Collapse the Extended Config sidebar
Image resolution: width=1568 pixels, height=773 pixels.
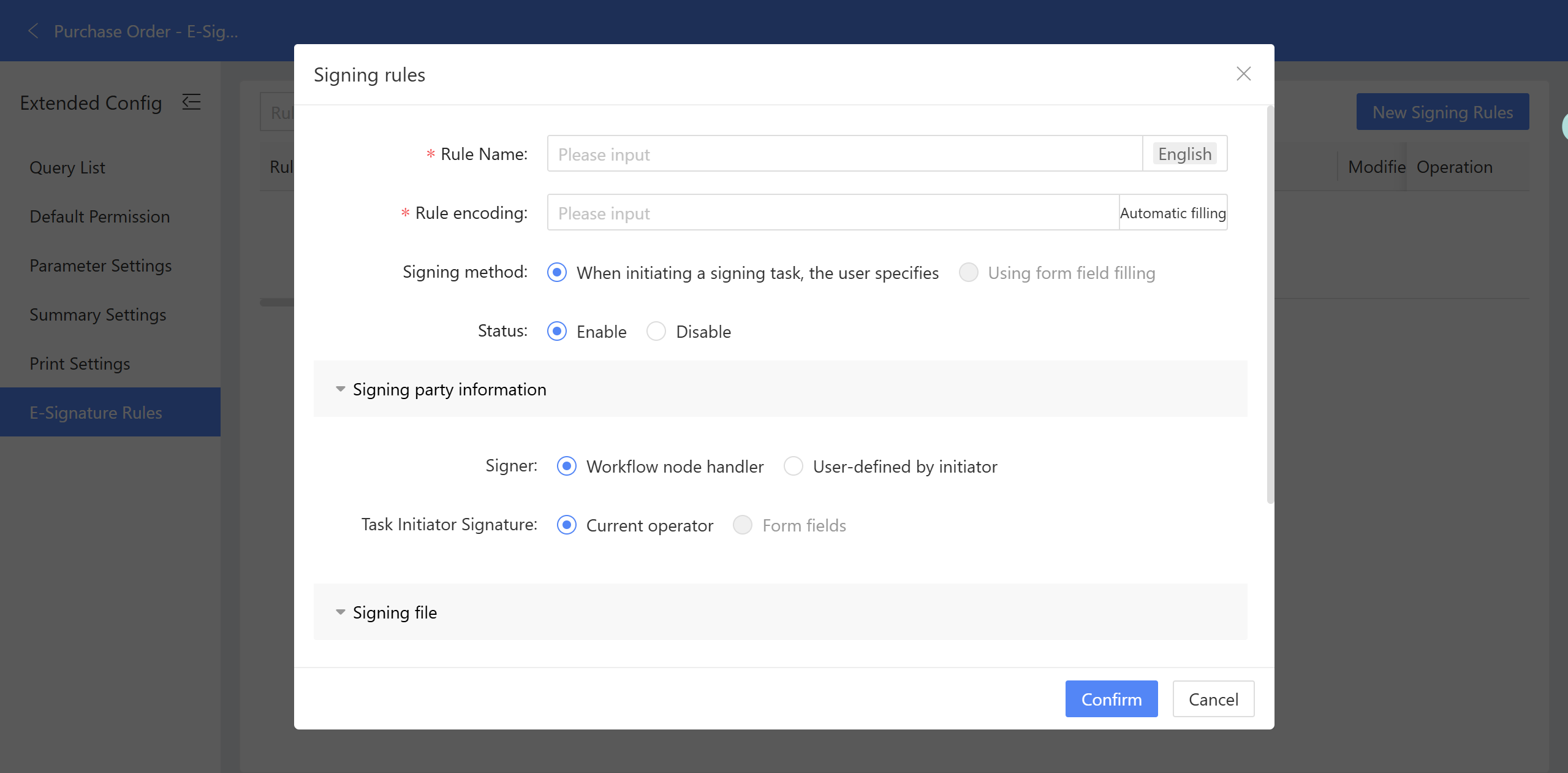pyautogui.click(x=191, y=102)
